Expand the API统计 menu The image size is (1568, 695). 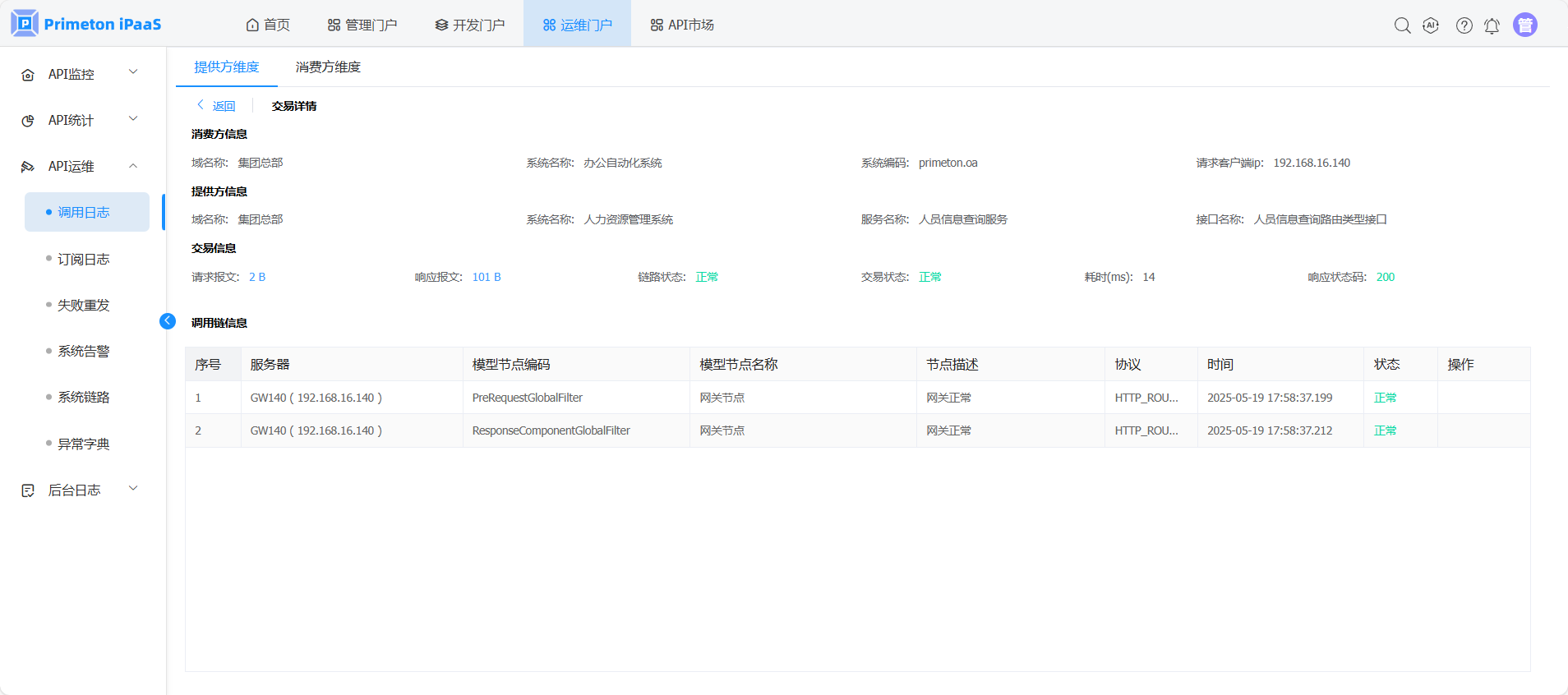tap(133, 119)
